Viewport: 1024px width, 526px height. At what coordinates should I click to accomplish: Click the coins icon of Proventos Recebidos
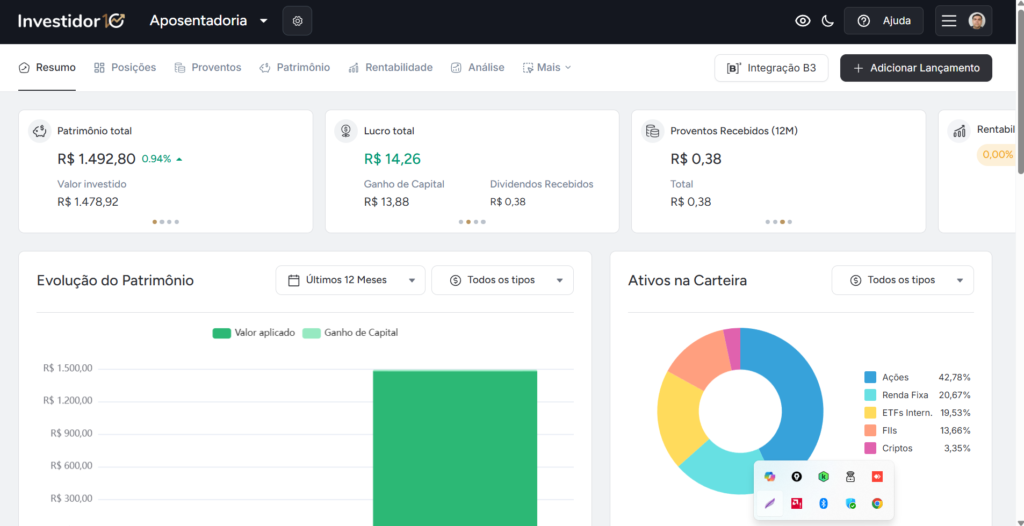coord(652,131)
